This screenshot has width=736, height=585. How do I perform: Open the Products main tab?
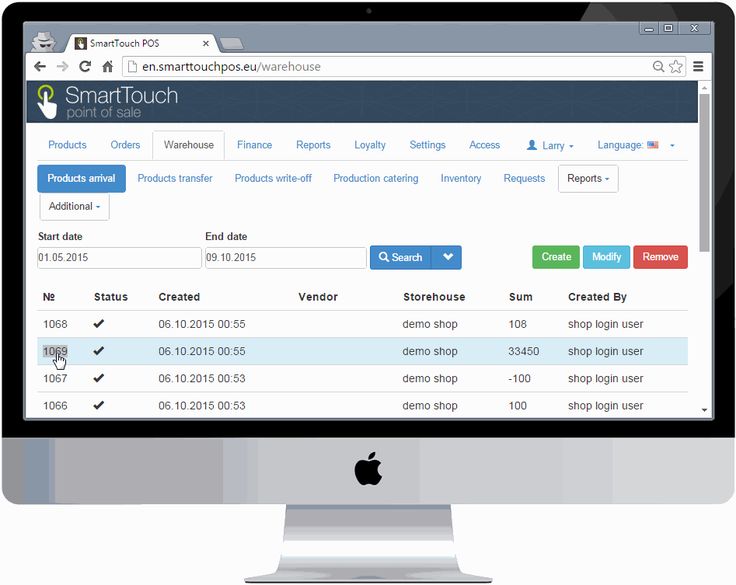coord(67,145)
